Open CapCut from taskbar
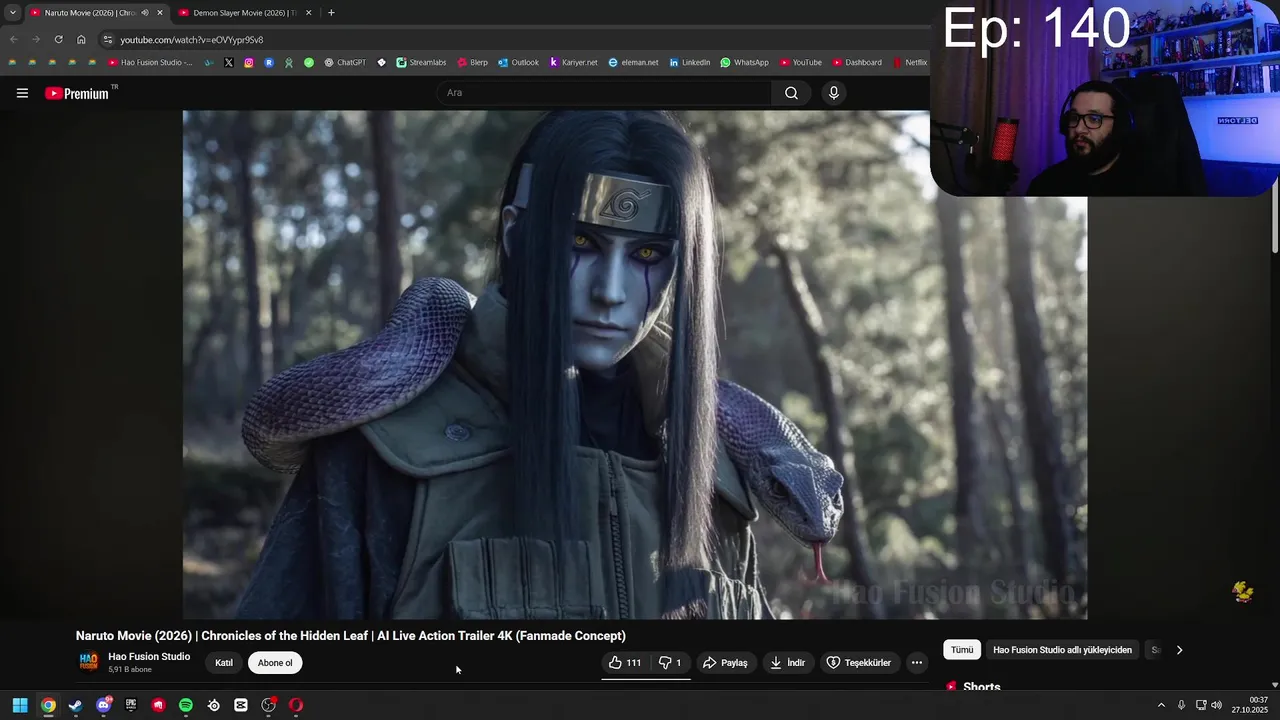This screenshot has height=720, width=1280. pyautogui.click(x=241, y=705)
